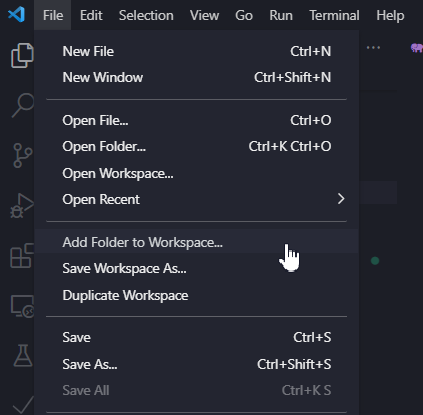423x415 pixels.
Task: Open the Extensions view icon
Action: [22, 256]
